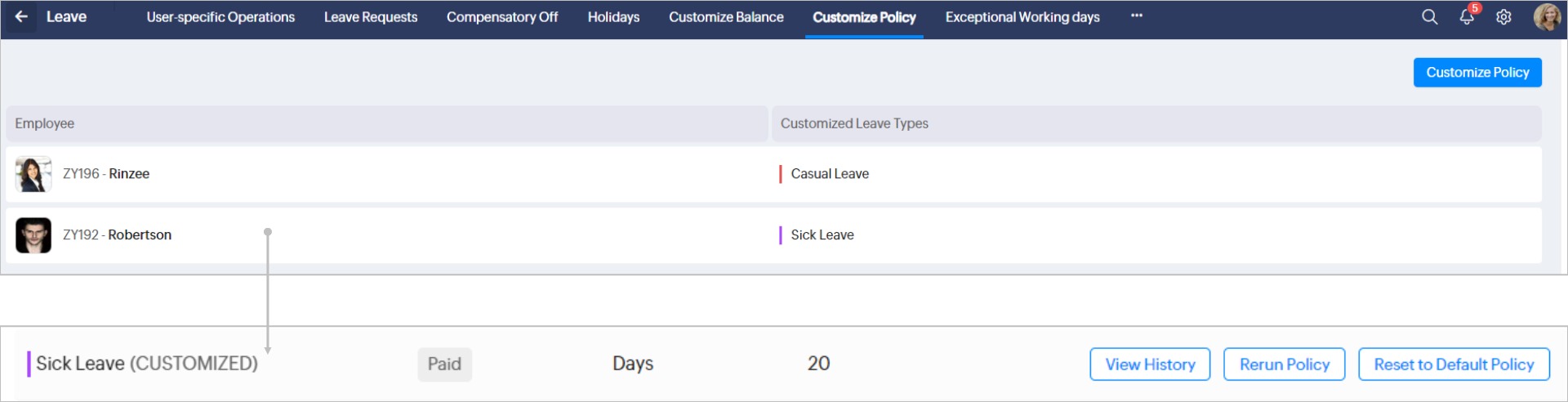Viewport: 1568px width, 402px height.
Task: Click Sick Leave in Robertson's row
Action: (822, 235)
